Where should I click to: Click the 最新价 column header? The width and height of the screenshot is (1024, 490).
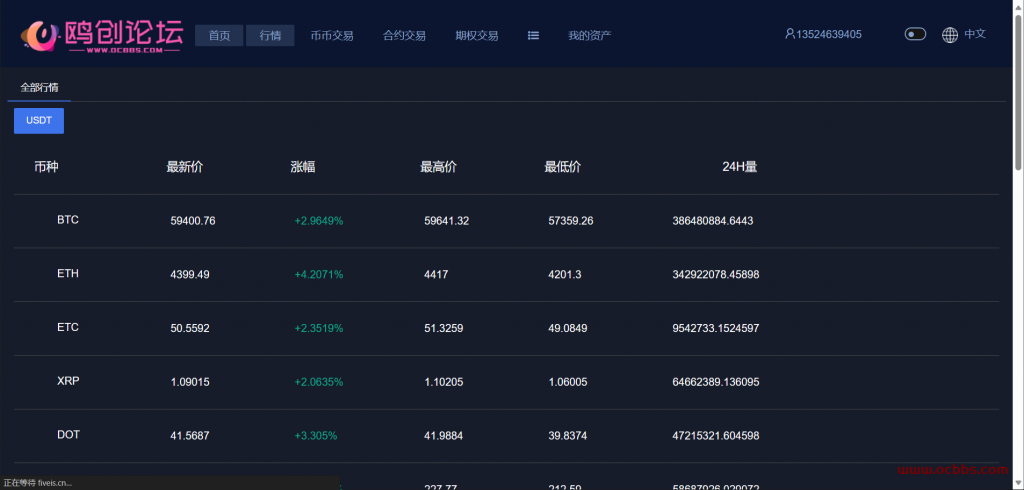pyautogui.click(x=185, y=167)
